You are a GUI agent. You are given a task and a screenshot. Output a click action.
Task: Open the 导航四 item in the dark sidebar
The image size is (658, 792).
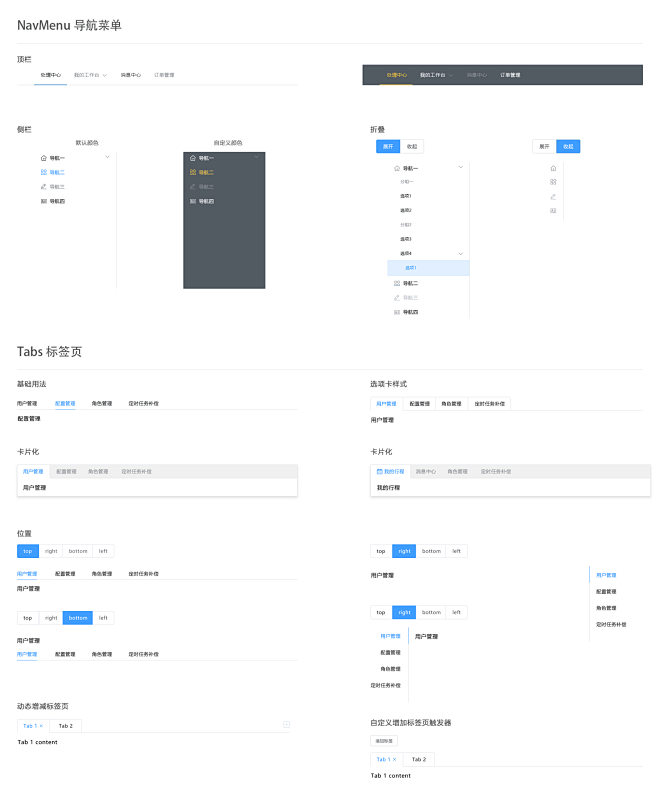[x=204, y=201]
